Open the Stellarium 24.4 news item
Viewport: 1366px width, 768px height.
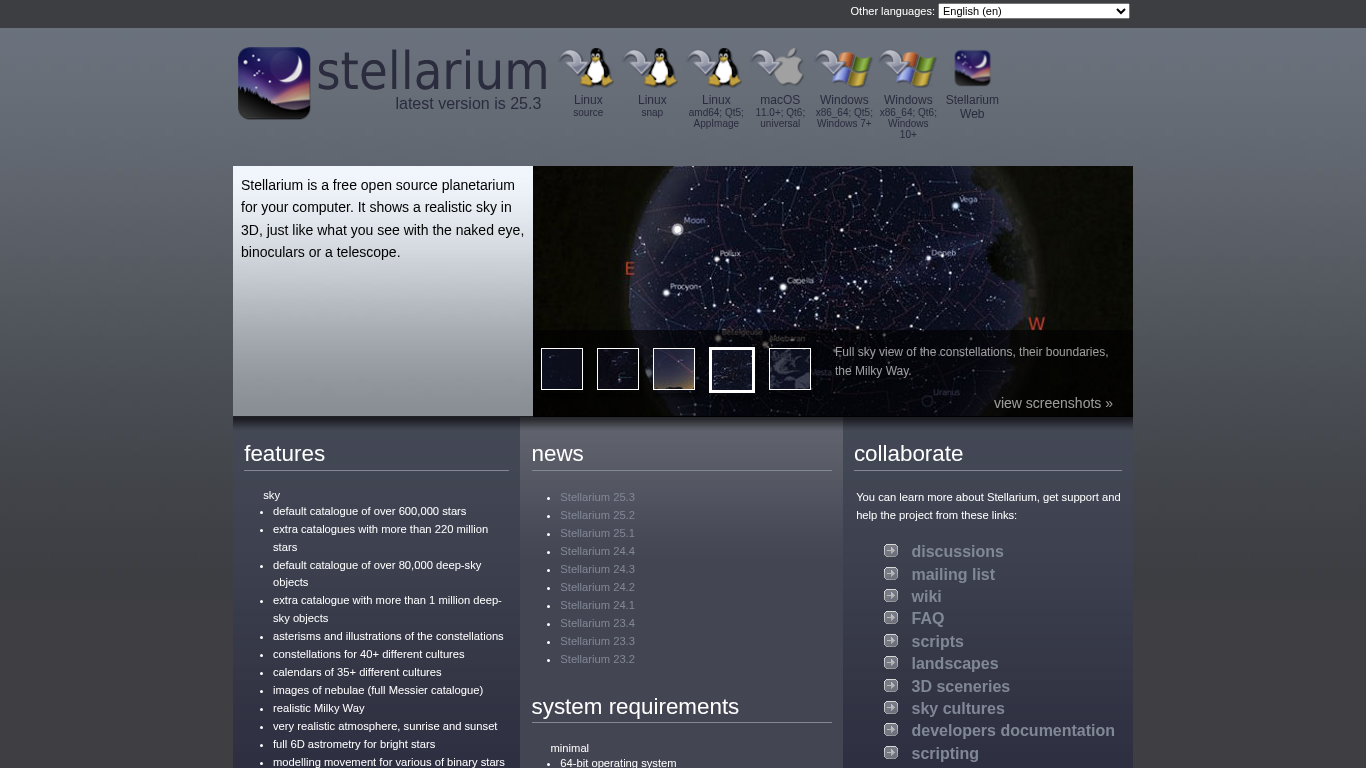tap(597, 551)
